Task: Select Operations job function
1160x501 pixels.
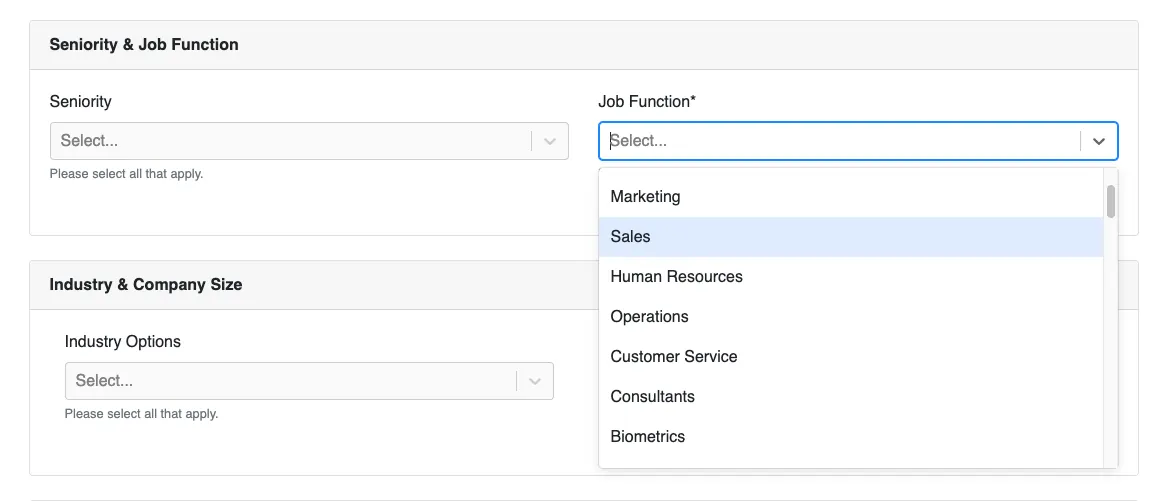Action: coord(851,317)
